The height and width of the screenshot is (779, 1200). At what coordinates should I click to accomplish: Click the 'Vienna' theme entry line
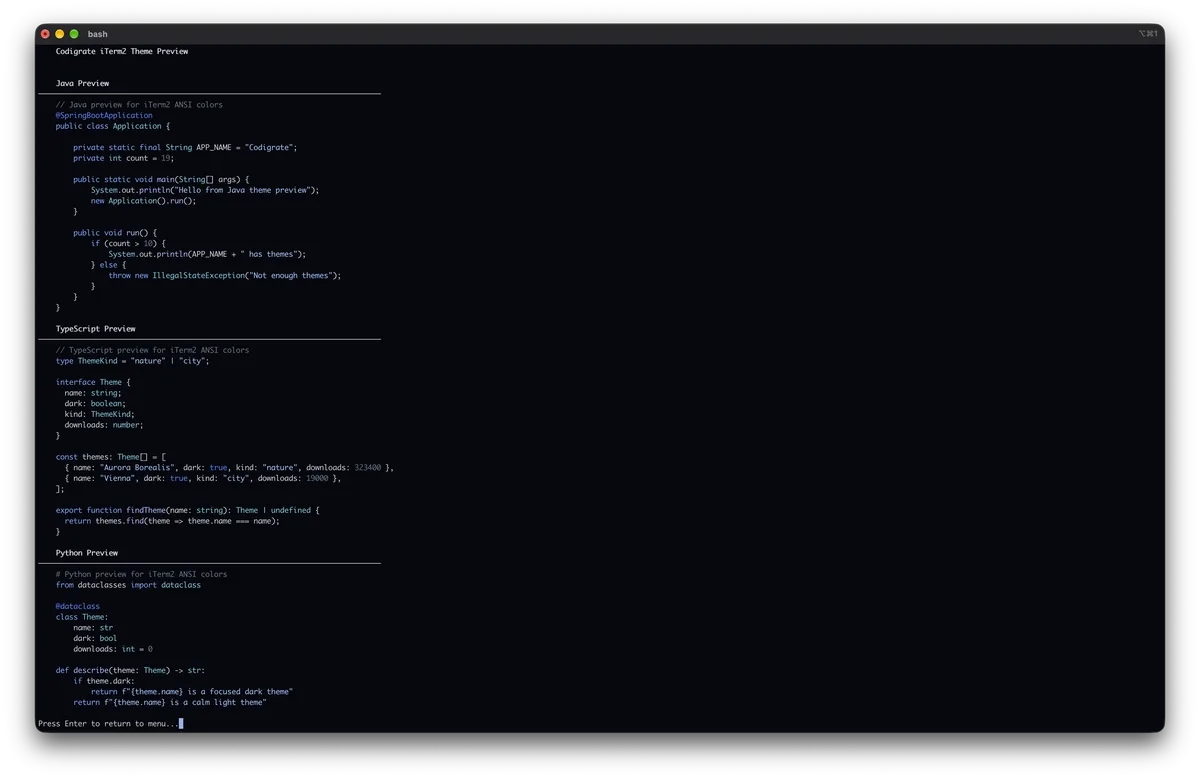[203, 478]
